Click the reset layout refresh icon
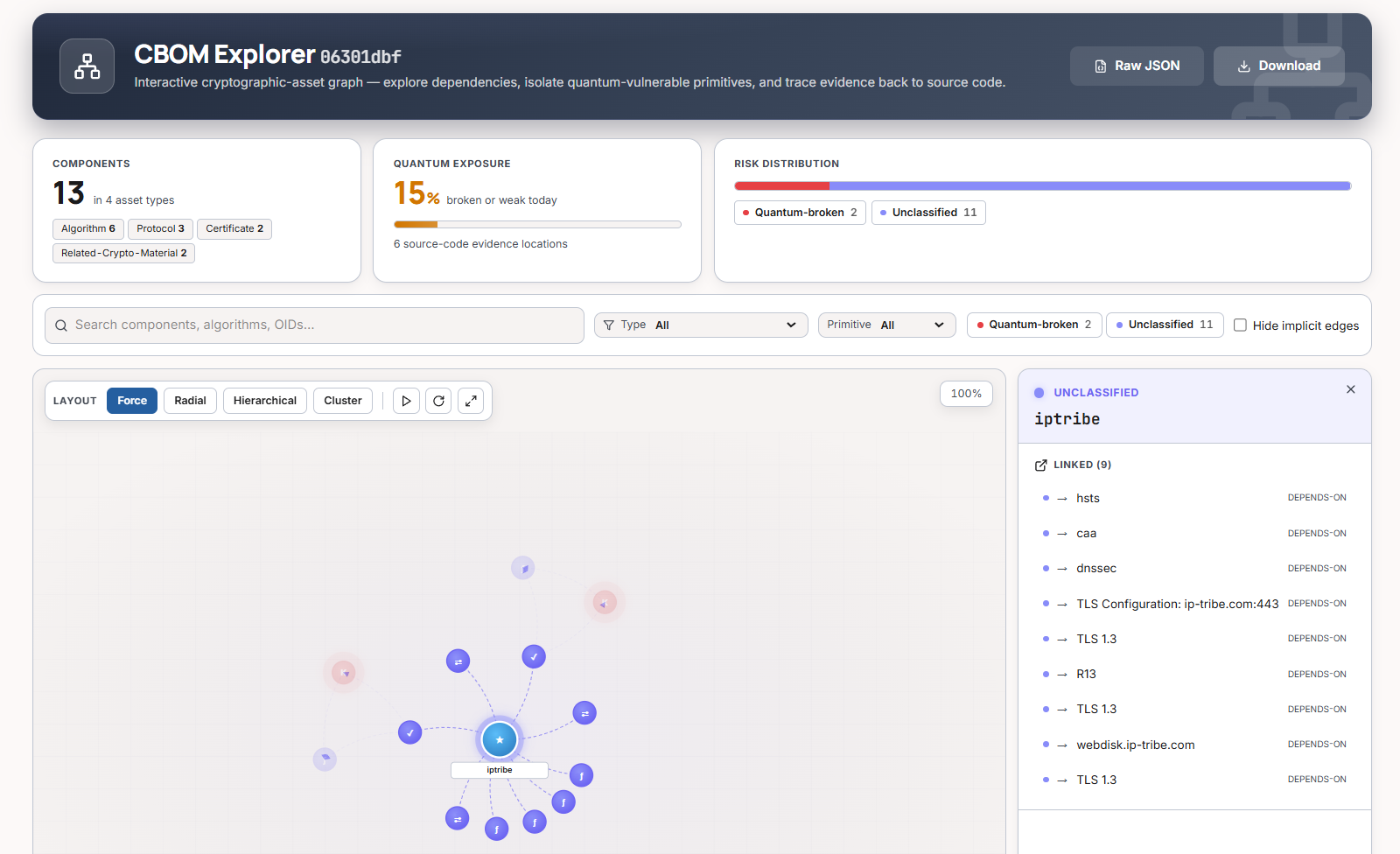Viewport: 1400px width, 854px height. tap(438, 401)
